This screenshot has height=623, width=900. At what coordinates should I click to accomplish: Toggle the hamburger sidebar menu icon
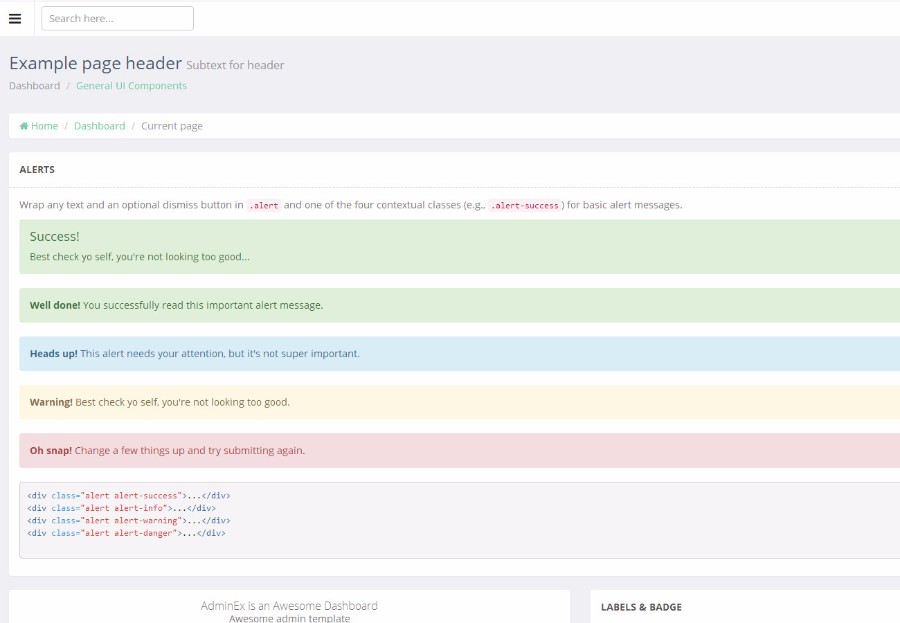tap(15, 18)
